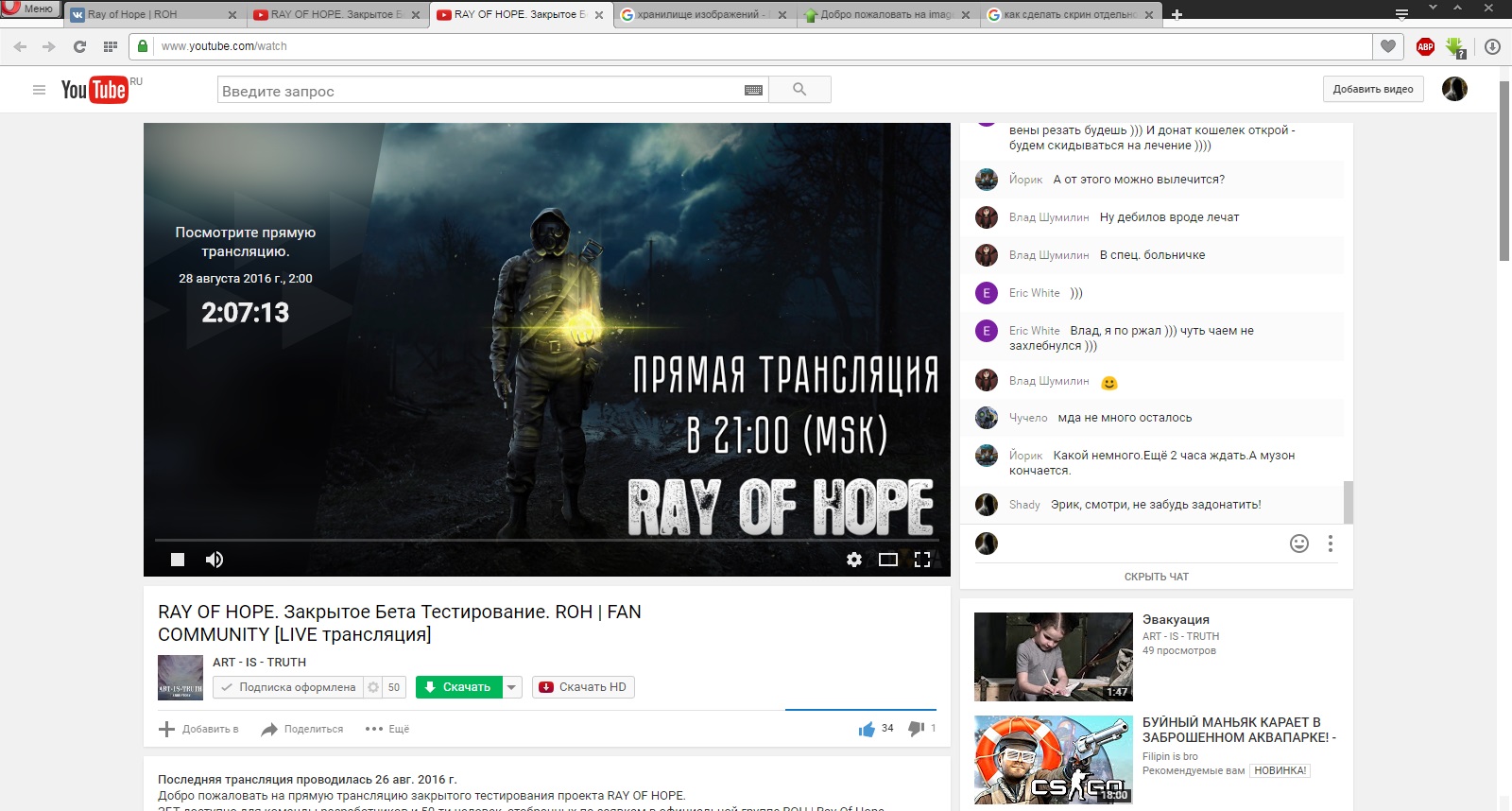Image resolution: width=1512 pixels, height=811 pixels.
Task: Open the Opera tab menu icon
Action: (x=1401, y=14)
